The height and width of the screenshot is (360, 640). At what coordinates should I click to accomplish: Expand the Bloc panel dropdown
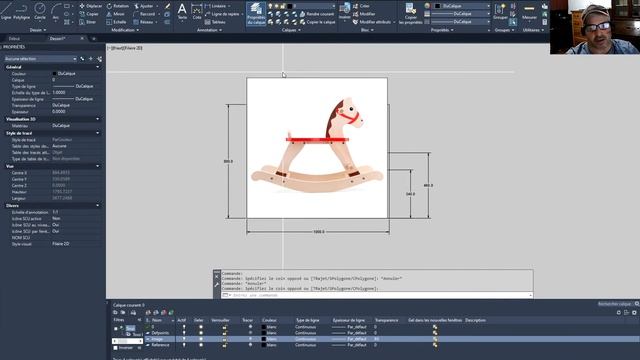click(367, 30)
